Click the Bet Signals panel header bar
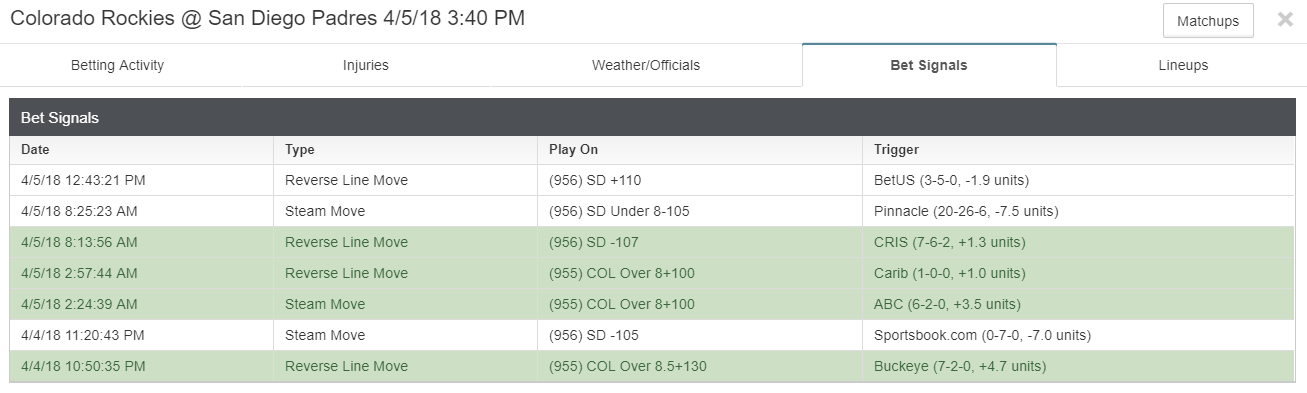This screenshot has width=1307, height=393. 652,117
